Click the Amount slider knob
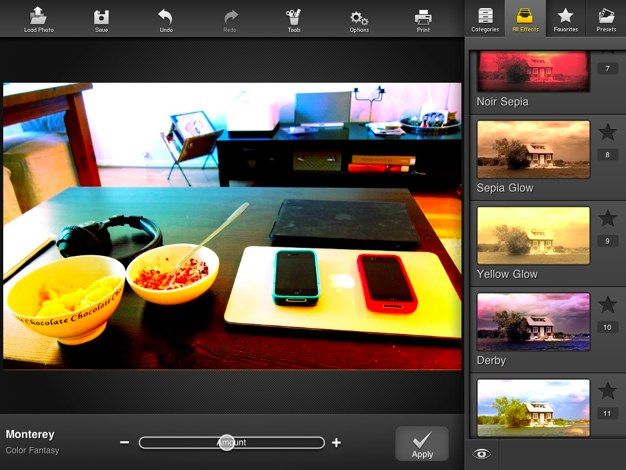The width and height of the screenshot is (626, 470). tap(226, 442)
